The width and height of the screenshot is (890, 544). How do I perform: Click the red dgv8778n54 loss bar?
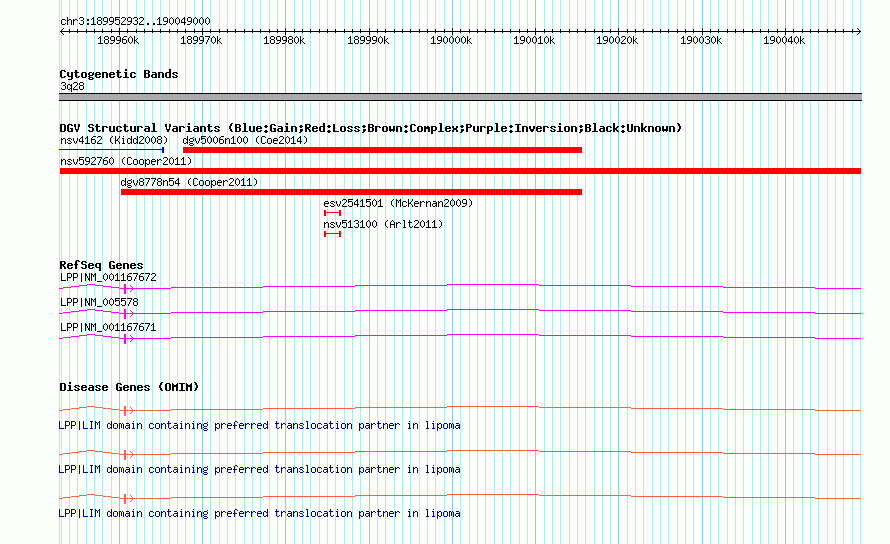pyautogui.click(x=351, y=192)
